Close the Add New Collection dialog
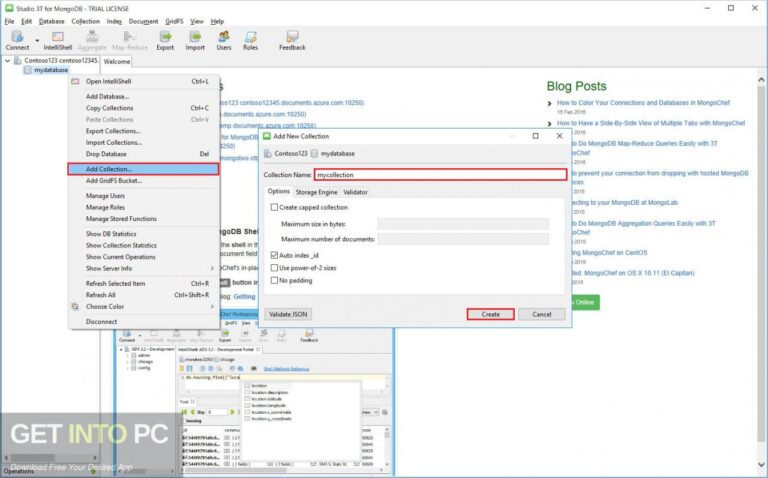This screenshot has width=768, height=478. coord(559,136)
